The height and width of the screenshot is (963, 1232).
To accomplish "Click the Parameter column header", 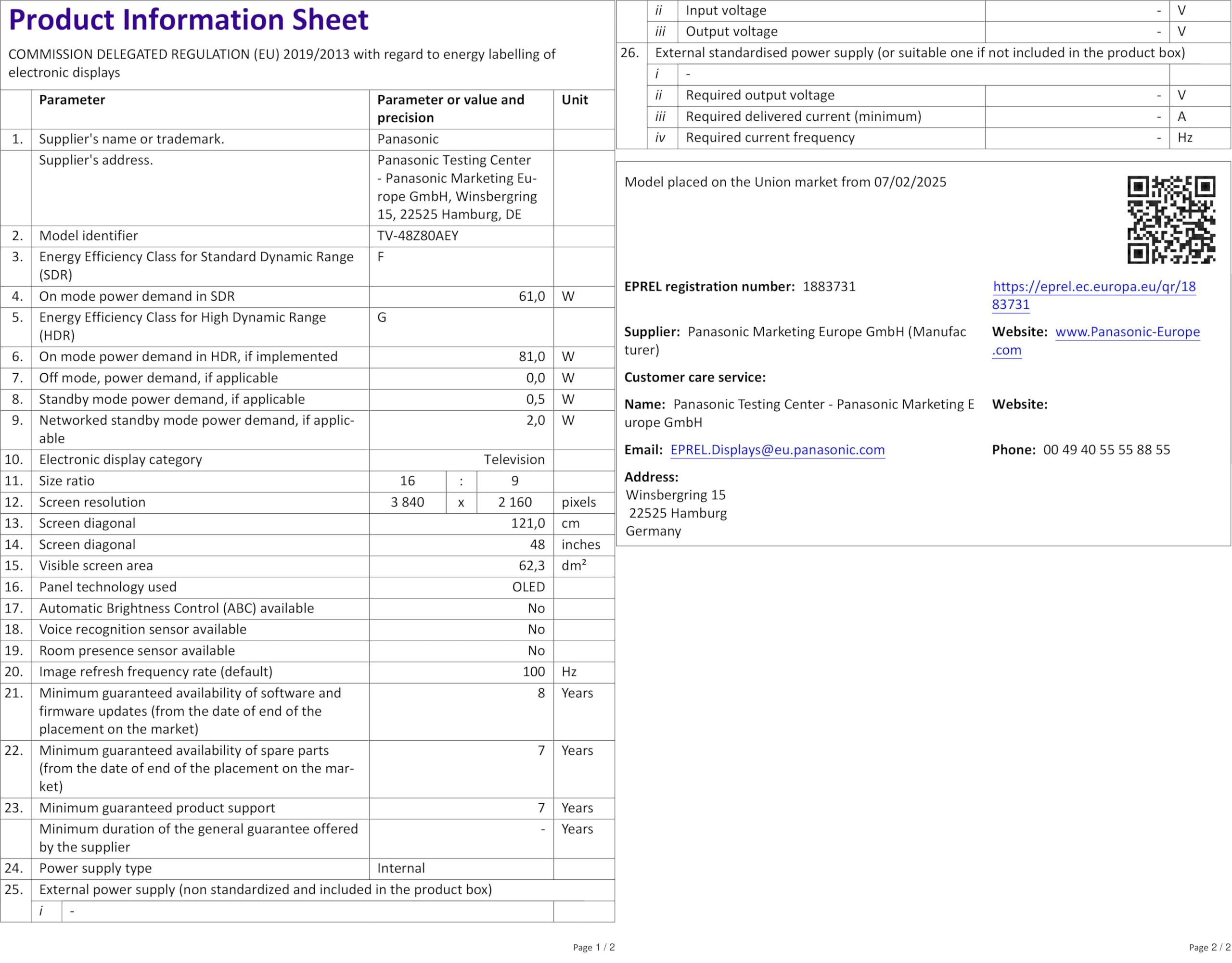I will coord(72,100).
